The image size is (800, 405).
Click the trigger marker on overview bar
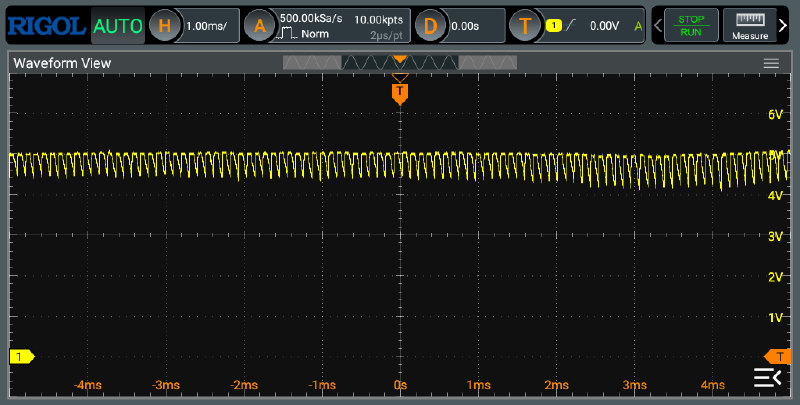[x=400, y=60]
